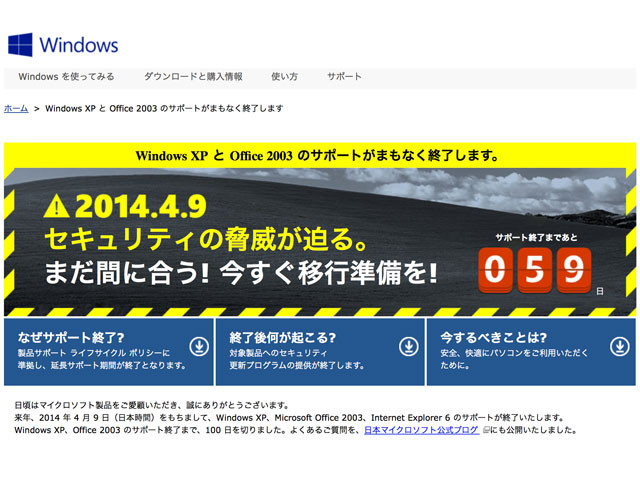Click the paragraph line starting '来年、2014 年 4 月 9 日'

pyautogui.click(x=289, y=418)
